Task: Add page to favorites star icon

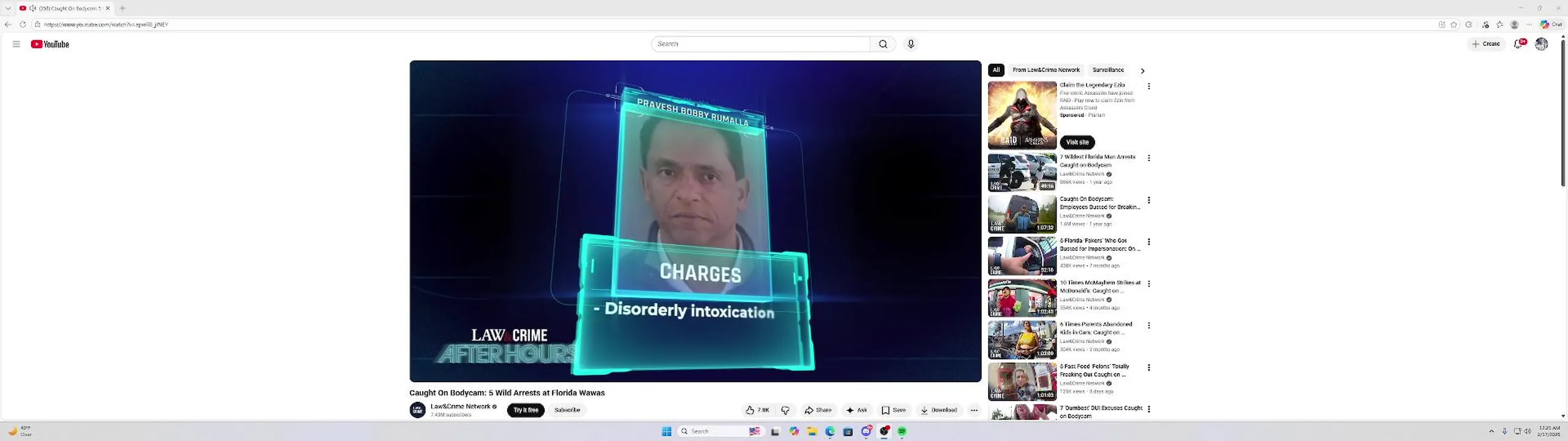Action: pos(1453,24)
